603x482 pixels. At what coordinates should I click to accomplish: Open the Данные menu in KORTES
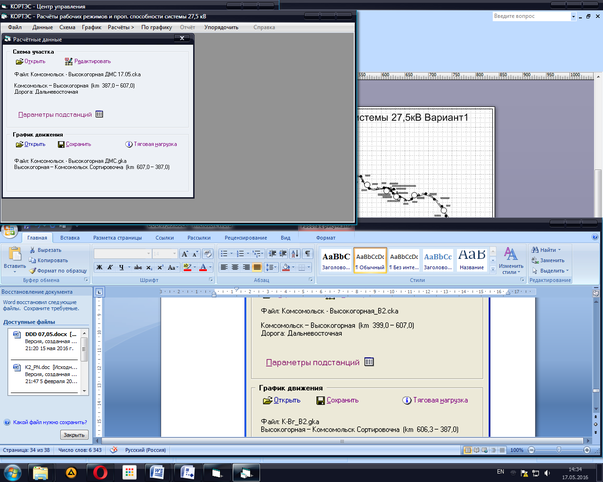[42, 27]
